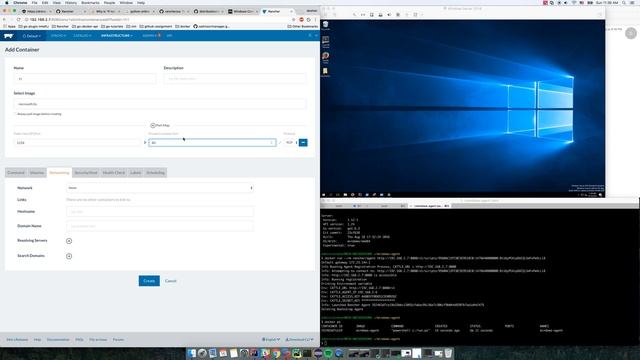Screen dimensions: 640x360
Task: Focus the Description field
Action: click(235, 79)
